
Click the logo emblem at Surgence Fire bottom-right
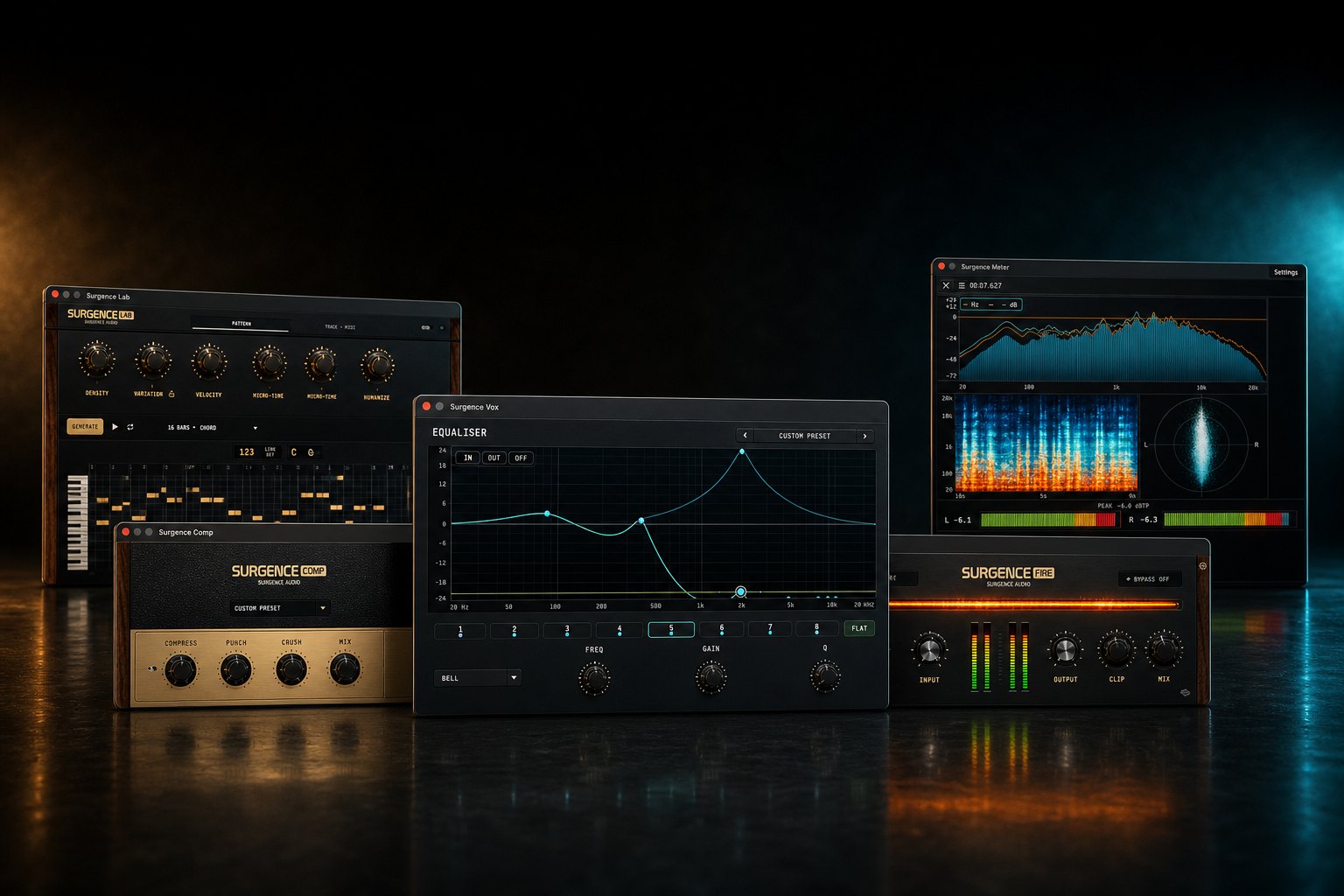1185,693
